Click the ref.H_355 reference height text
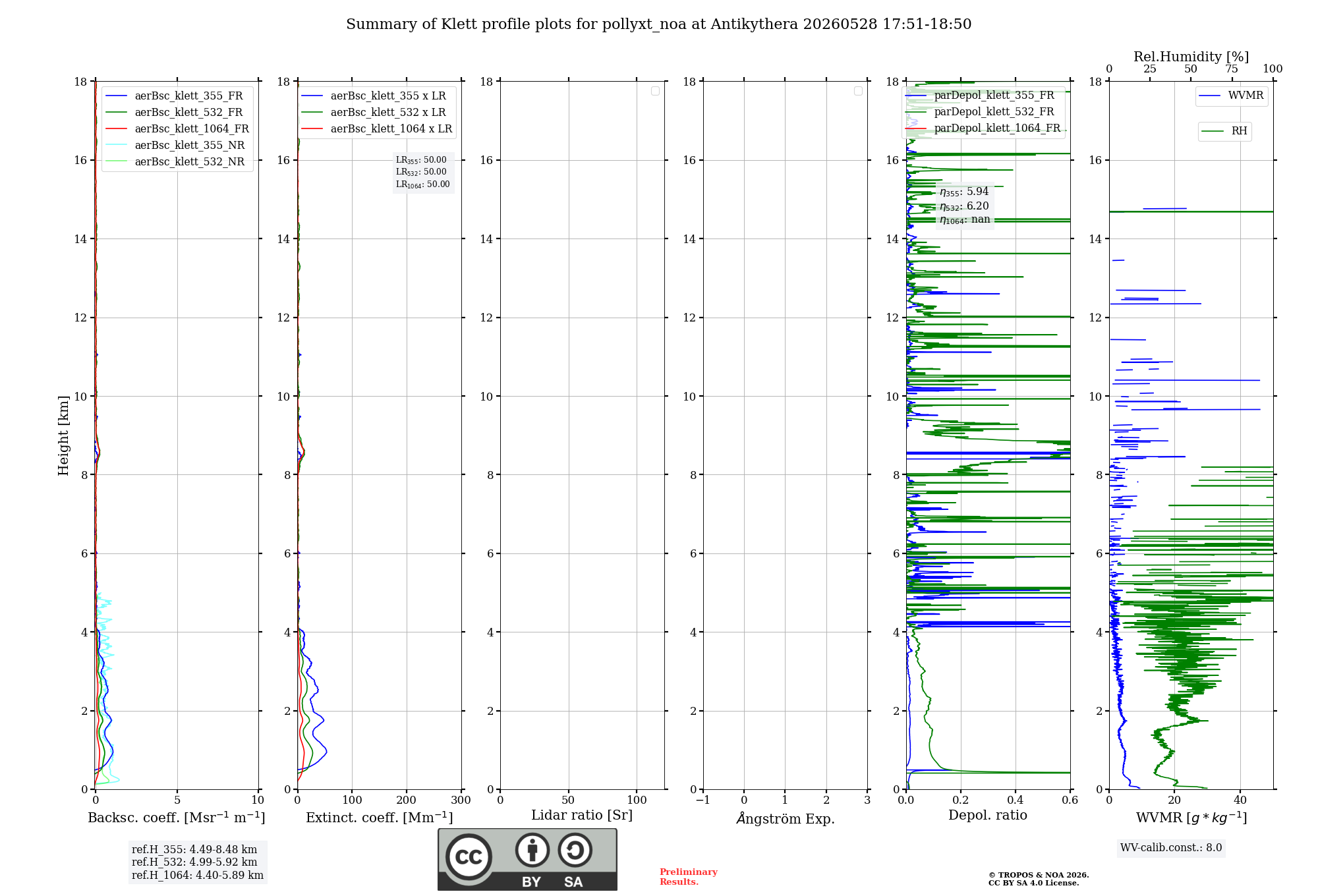 click(x=194, y=850)
